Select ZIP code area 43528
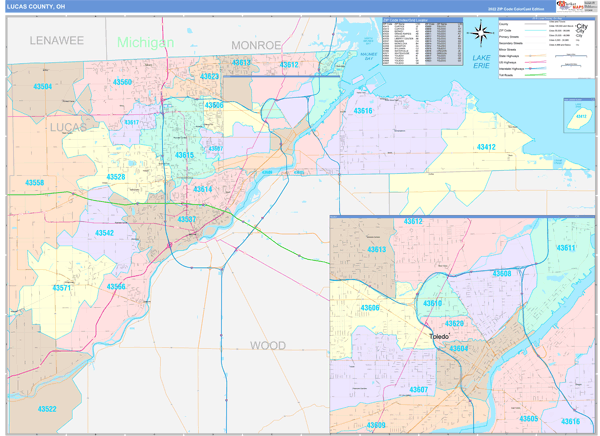 (115, 177)
